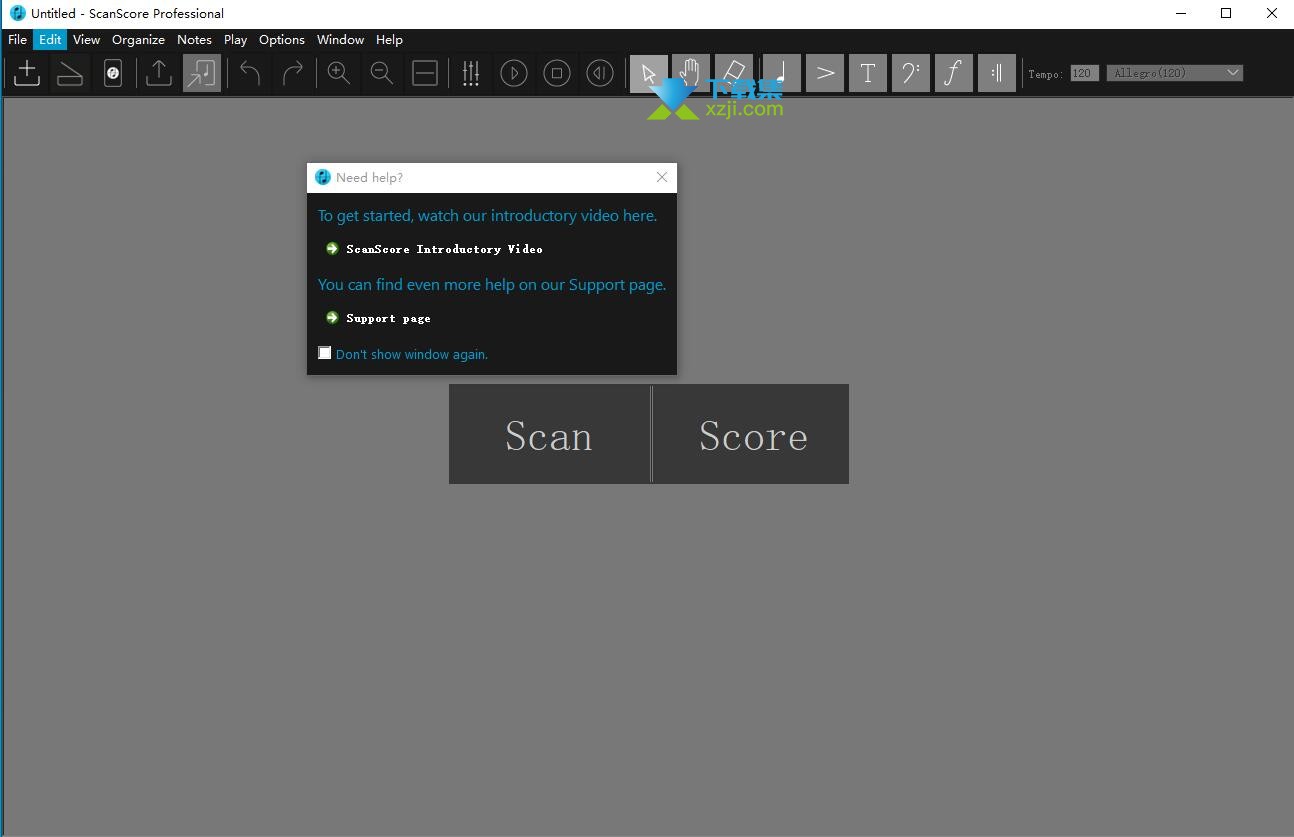
Task: Open the Play menu
Action: [235, 40]
